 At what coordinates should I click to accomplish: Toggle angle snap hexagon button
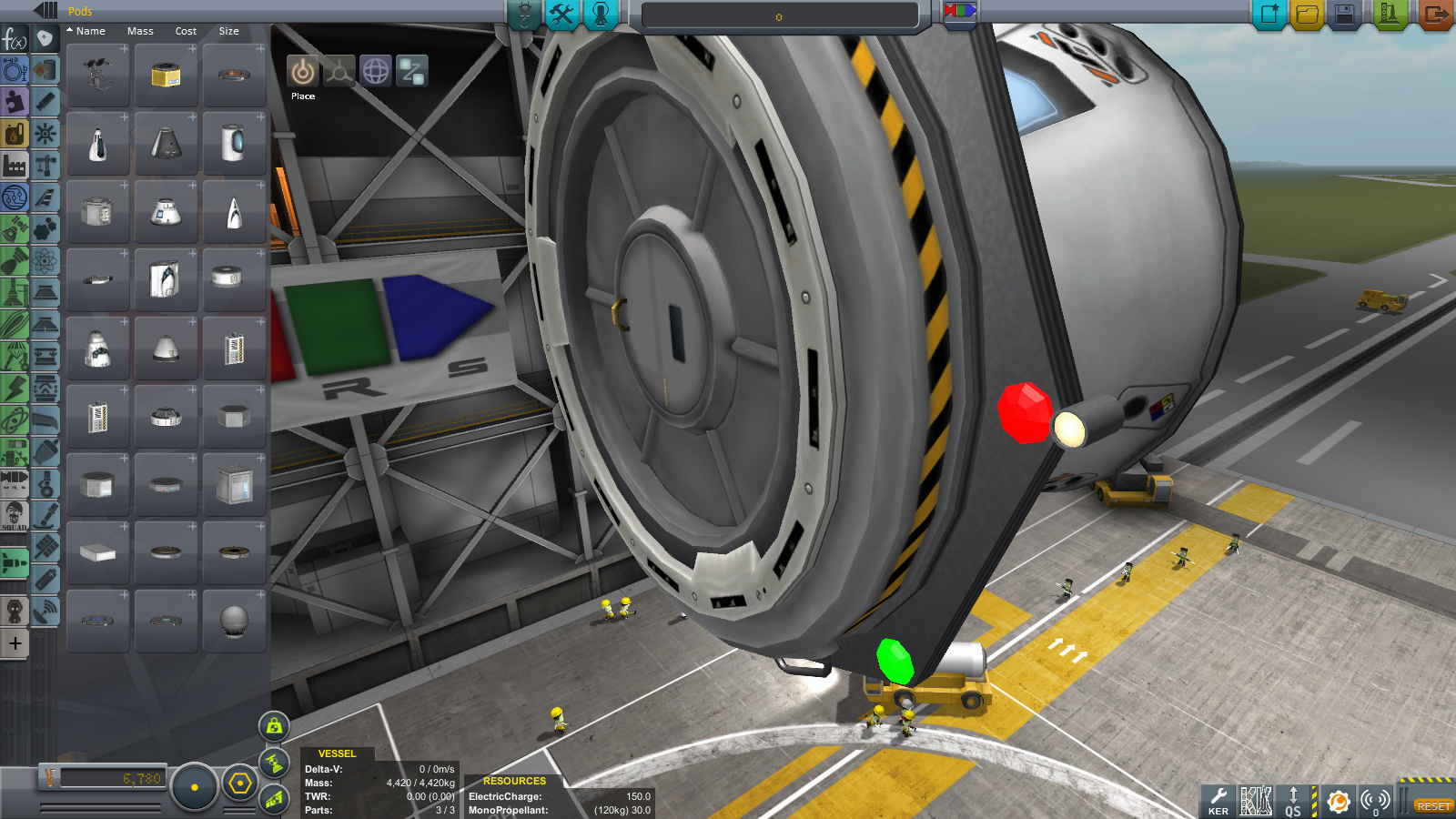(x=240, y=784)
